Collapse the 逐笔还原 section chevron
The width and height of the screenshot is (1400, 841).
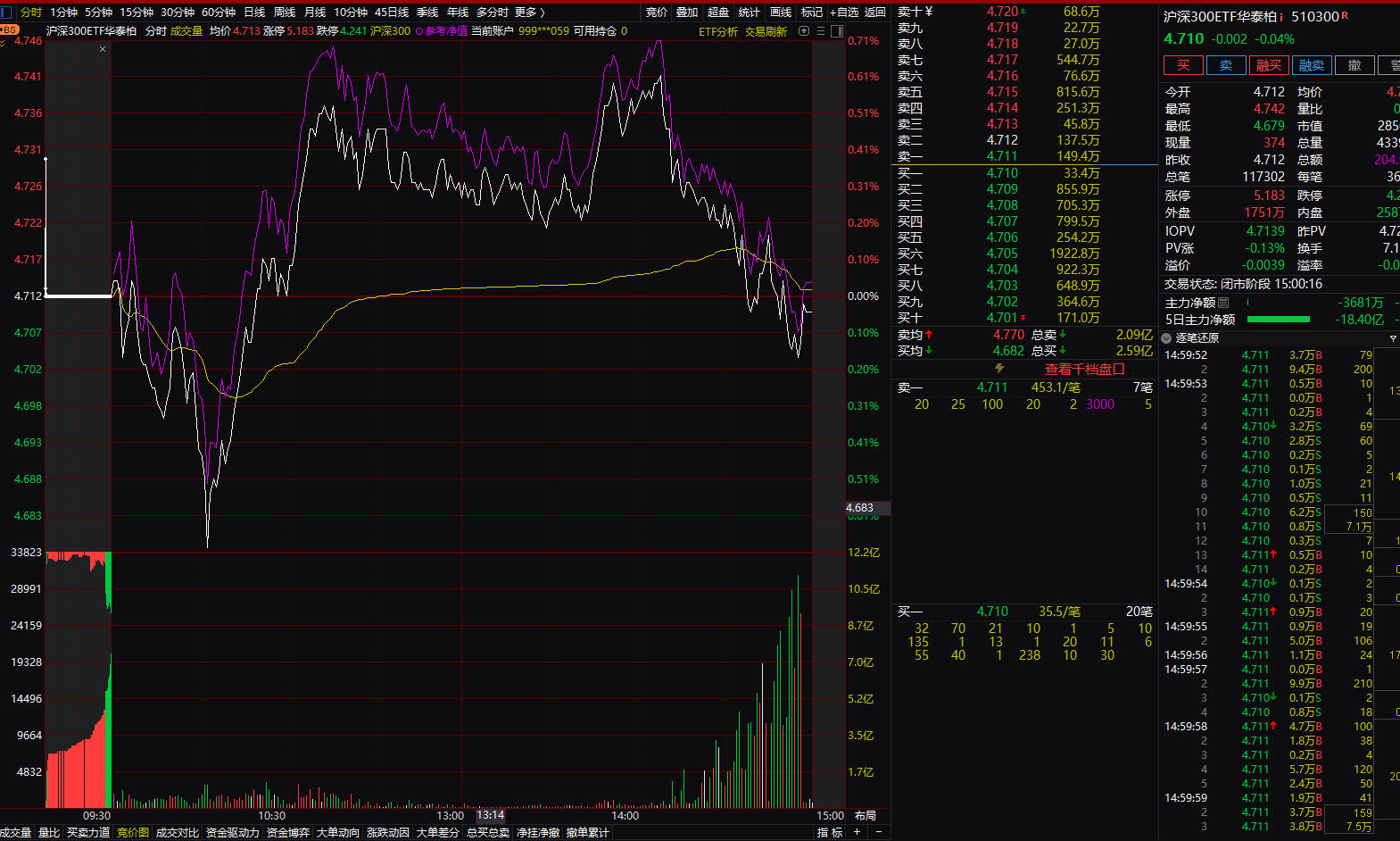tap(1167, 338)
